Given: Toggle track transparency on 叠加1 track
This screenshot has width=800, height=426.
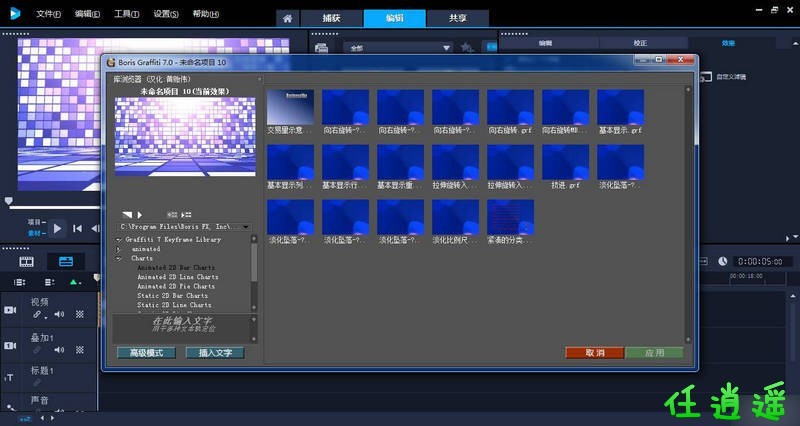Looking at the screenshot, I should 80,350.
